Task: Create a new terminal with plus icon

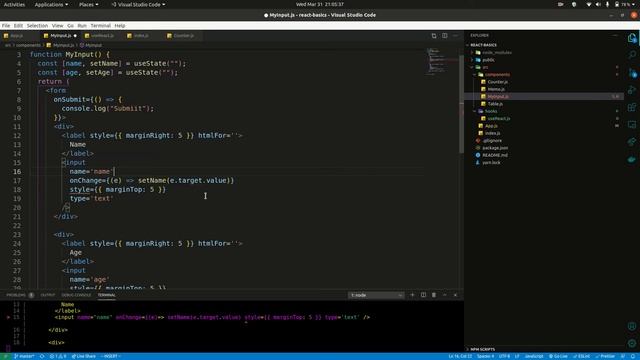Action: click(412, 295)
